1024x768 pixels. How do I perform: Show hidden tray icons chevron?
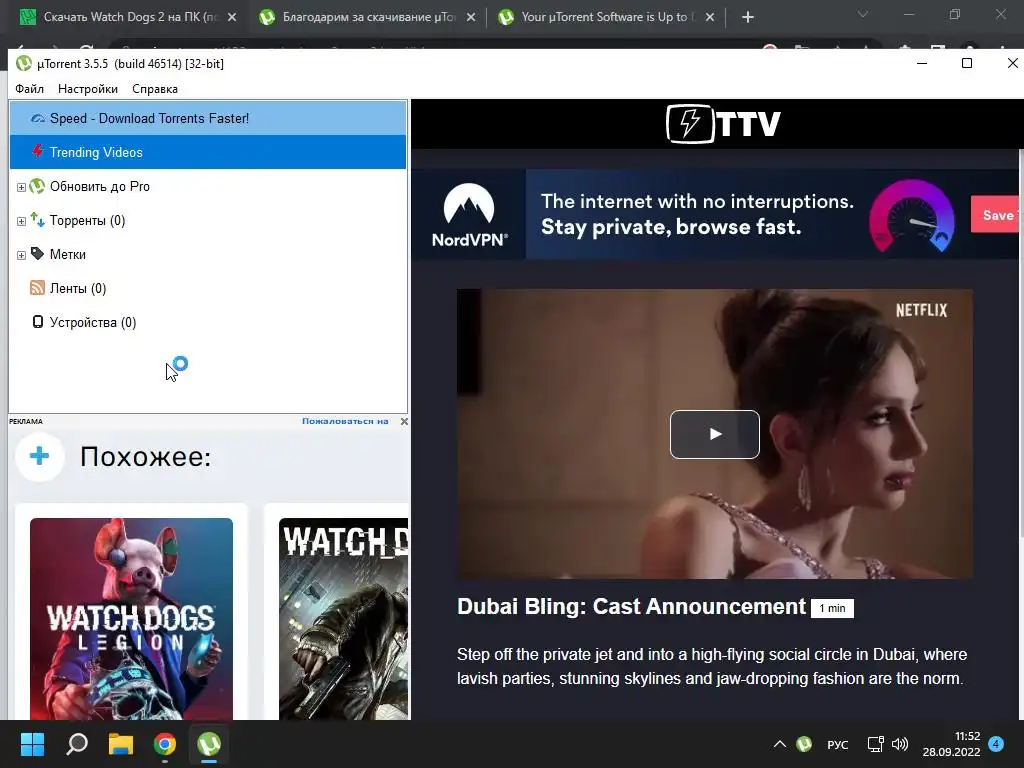pos(780,744)
